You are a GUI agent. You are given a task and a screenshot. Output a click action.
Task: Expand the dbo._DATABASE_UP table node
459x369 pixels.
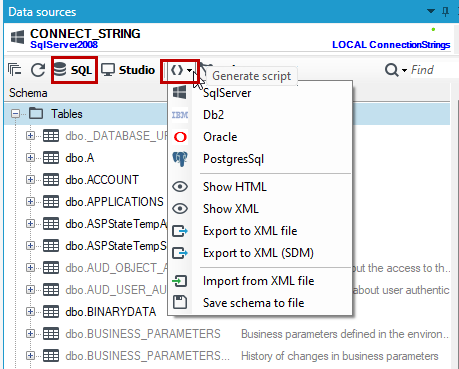coord(30,136)
